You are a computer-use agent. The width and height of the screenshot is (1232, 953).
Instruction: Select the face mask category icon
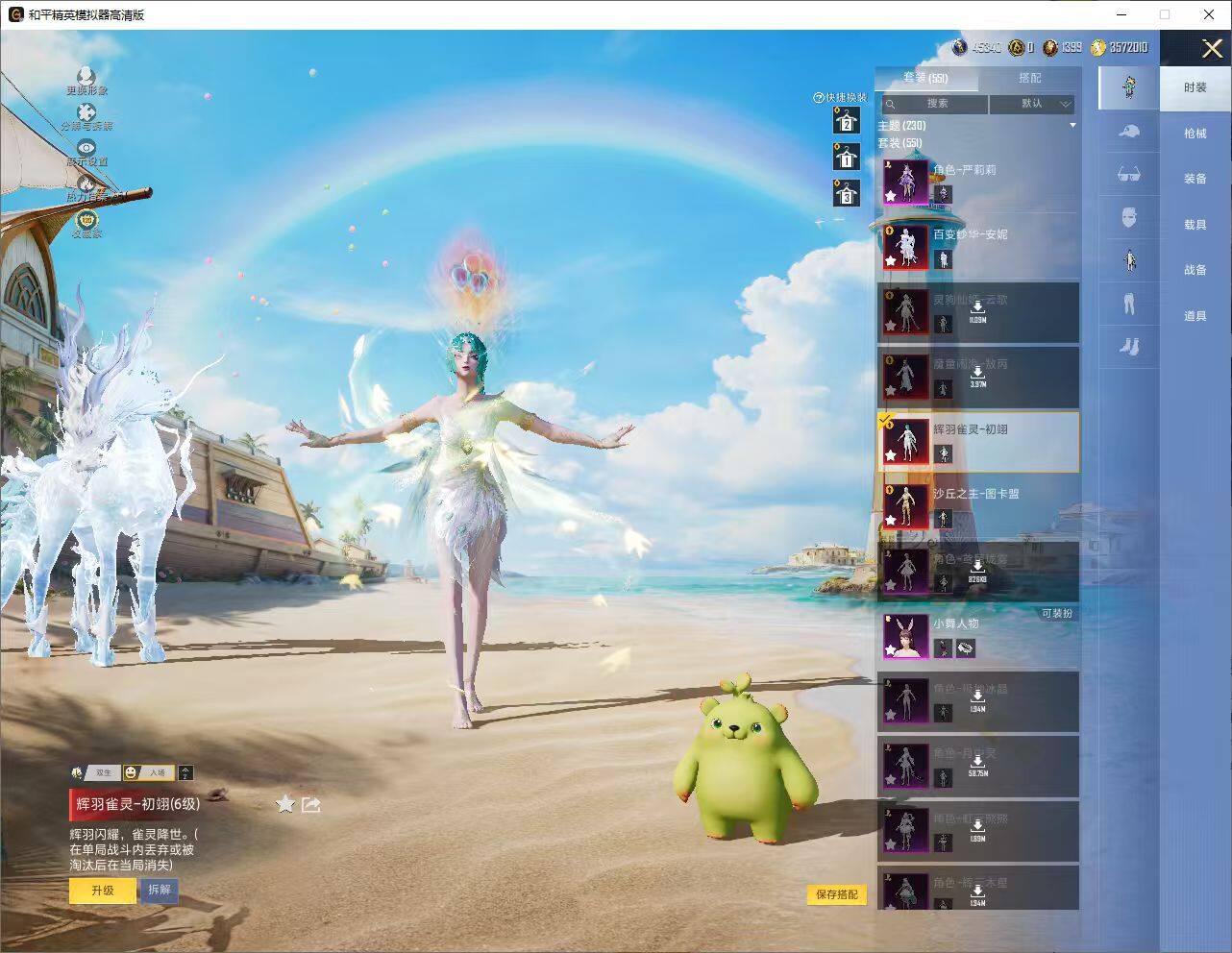(x=1129, y=217)
